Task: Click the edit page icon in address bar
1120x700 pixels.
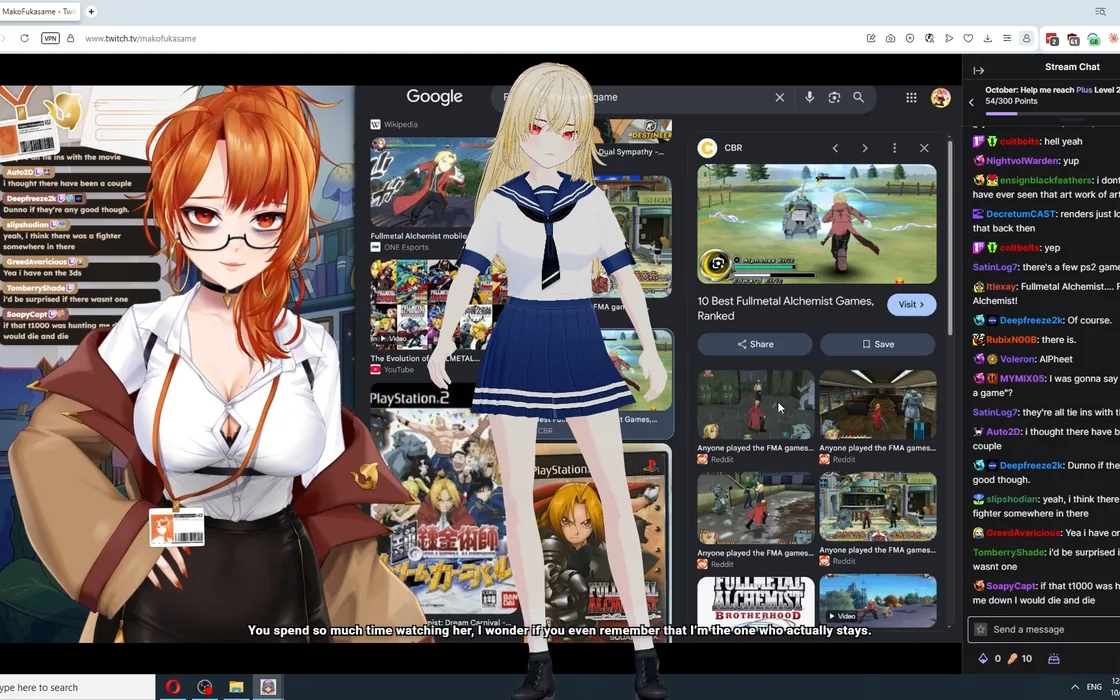Action: pos(871,39)
